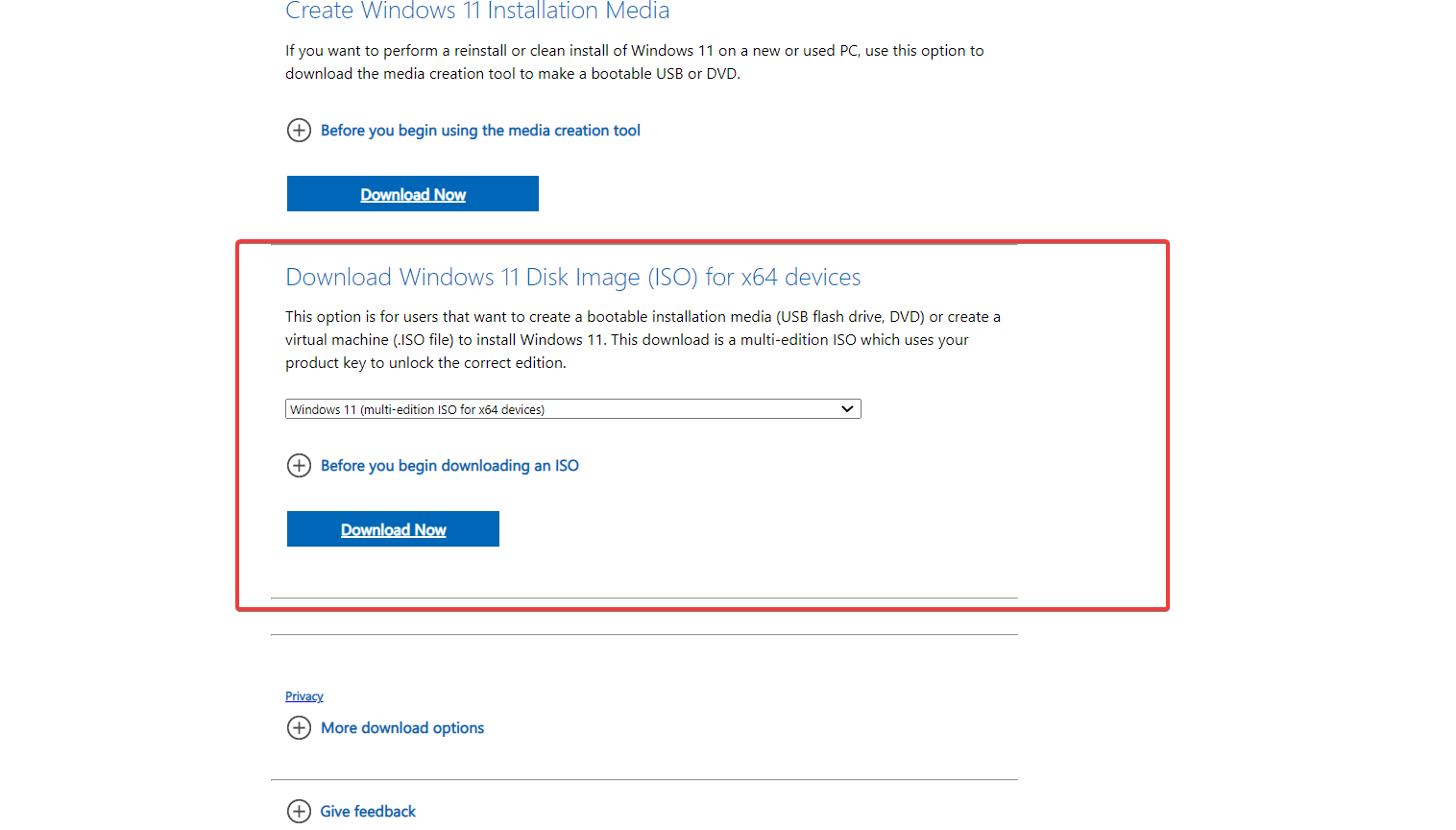
Task: Click Download Now under Create Installation Media
Action: (x=413, y=194)
